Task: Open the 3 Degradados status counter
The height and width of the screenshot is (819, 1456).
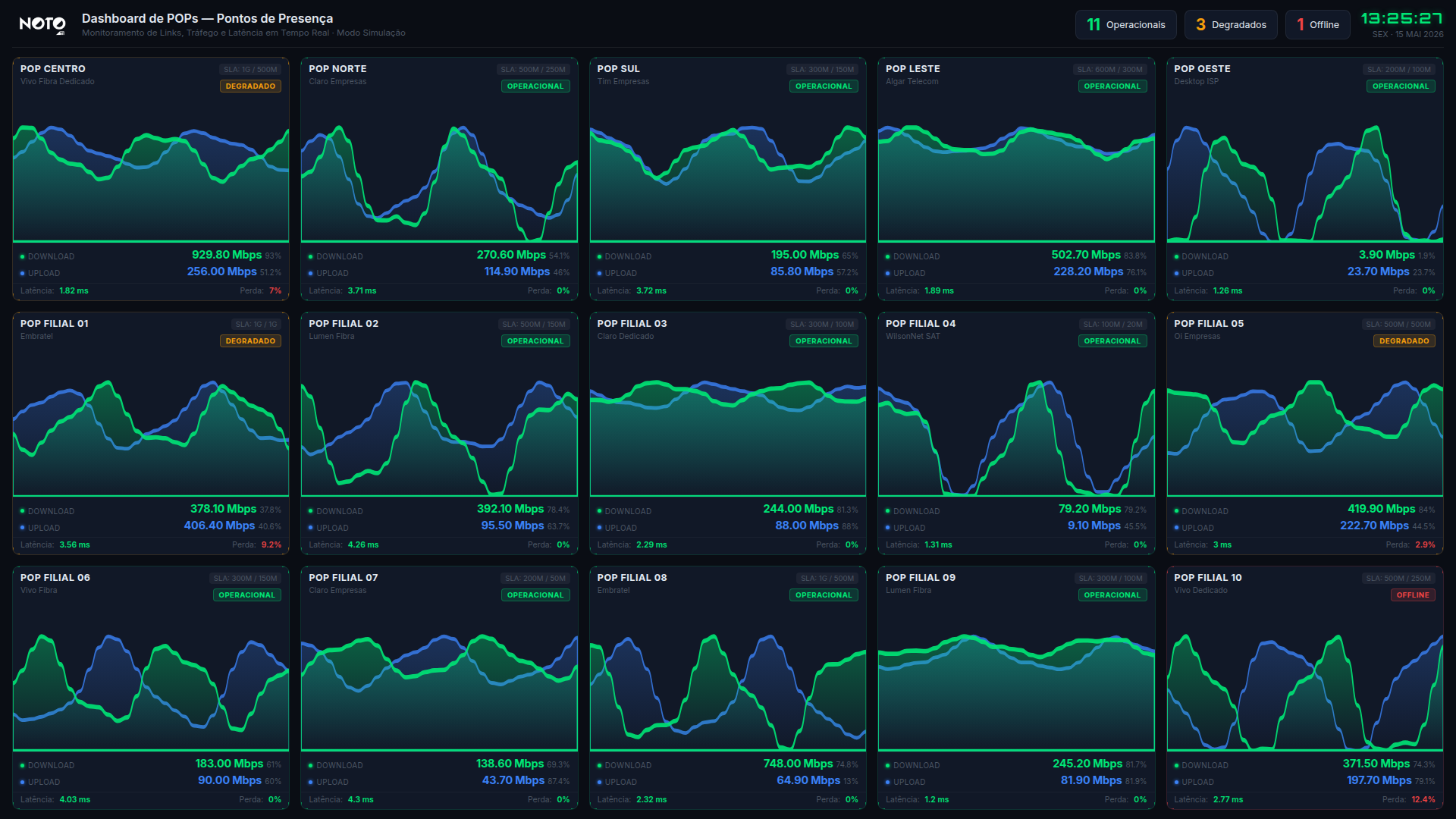Action: (x=1231, y=24)
